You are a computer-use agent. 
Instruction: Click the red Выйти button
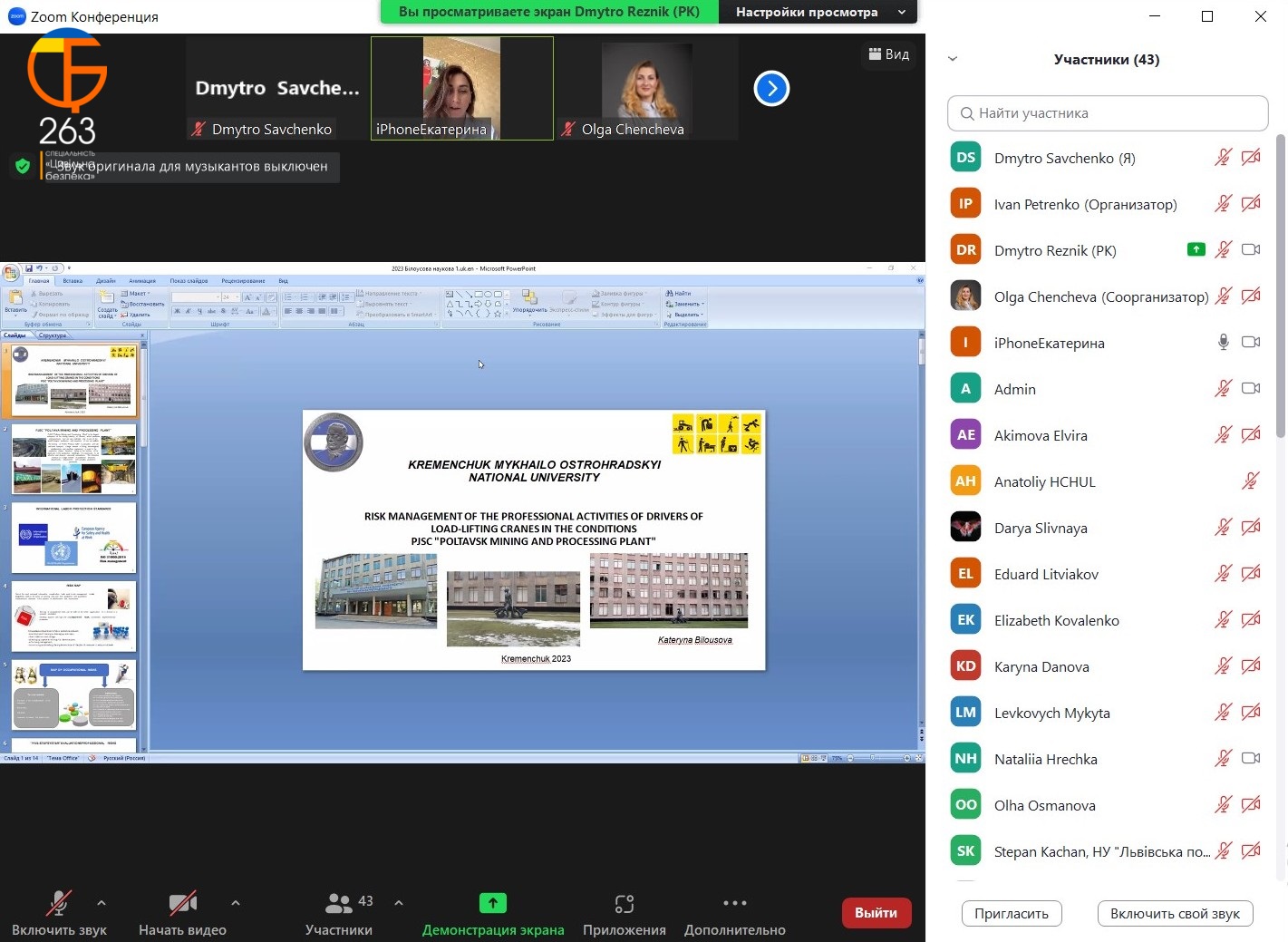point(876,913)
